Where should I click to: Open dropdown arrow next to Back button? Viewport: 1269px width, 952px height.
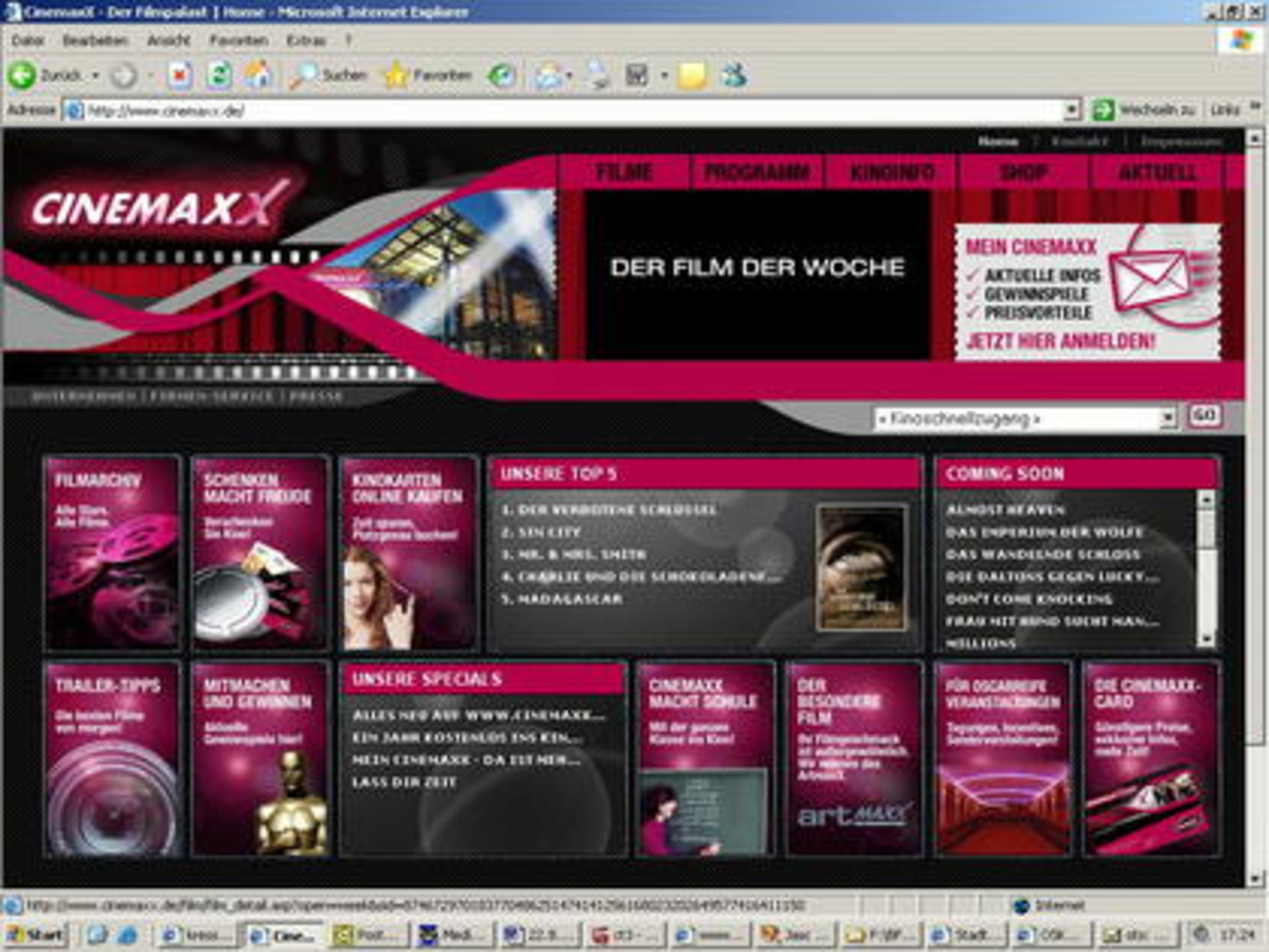coord(96,76)
